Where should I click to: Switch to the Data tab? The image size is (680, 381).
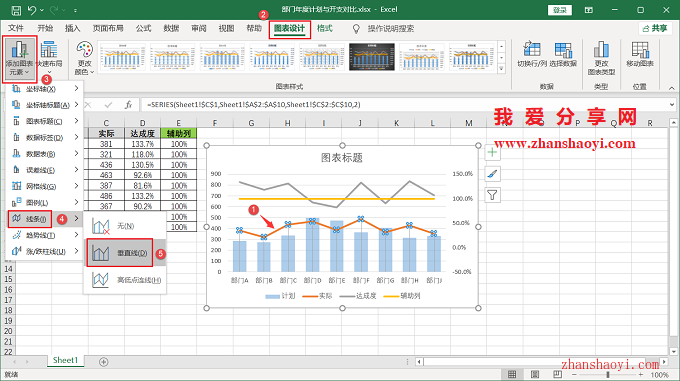(x=171, y=28)
